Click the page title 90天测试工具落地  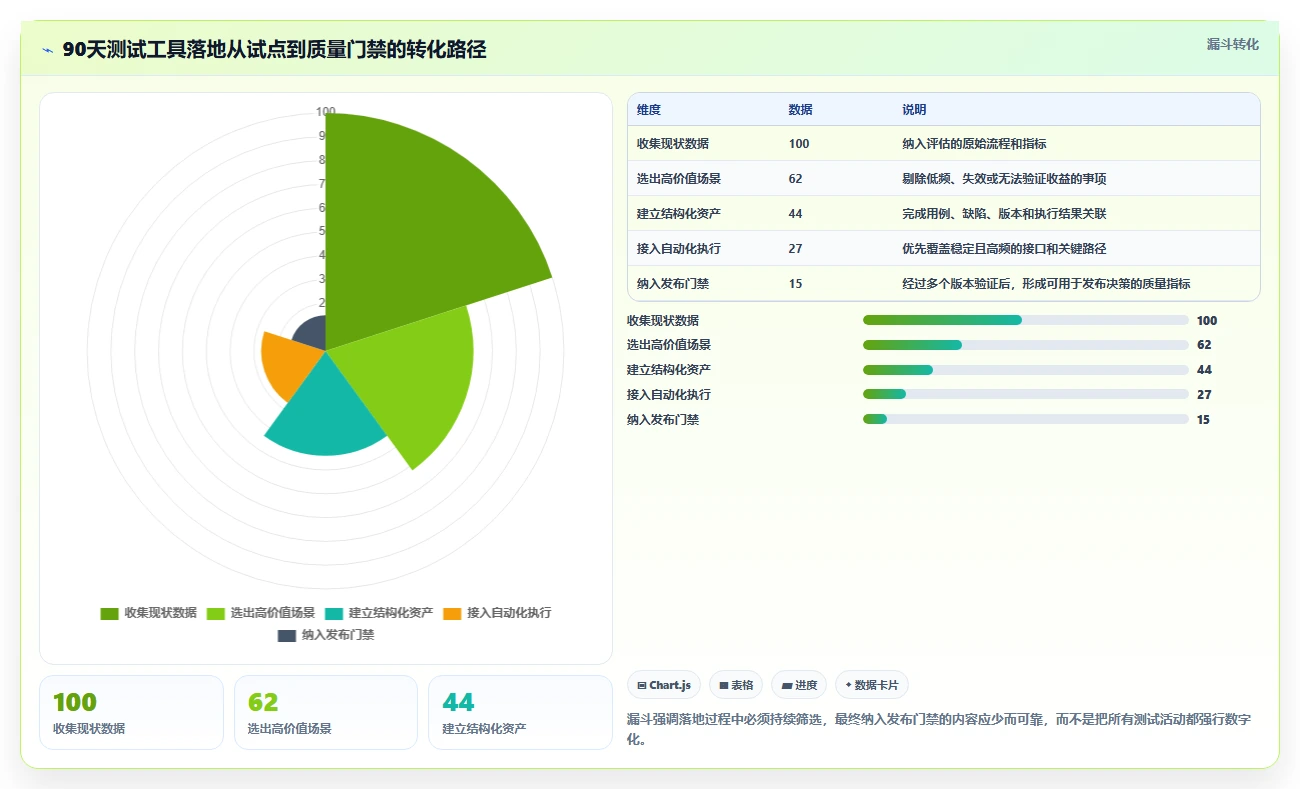coord(274,50)
